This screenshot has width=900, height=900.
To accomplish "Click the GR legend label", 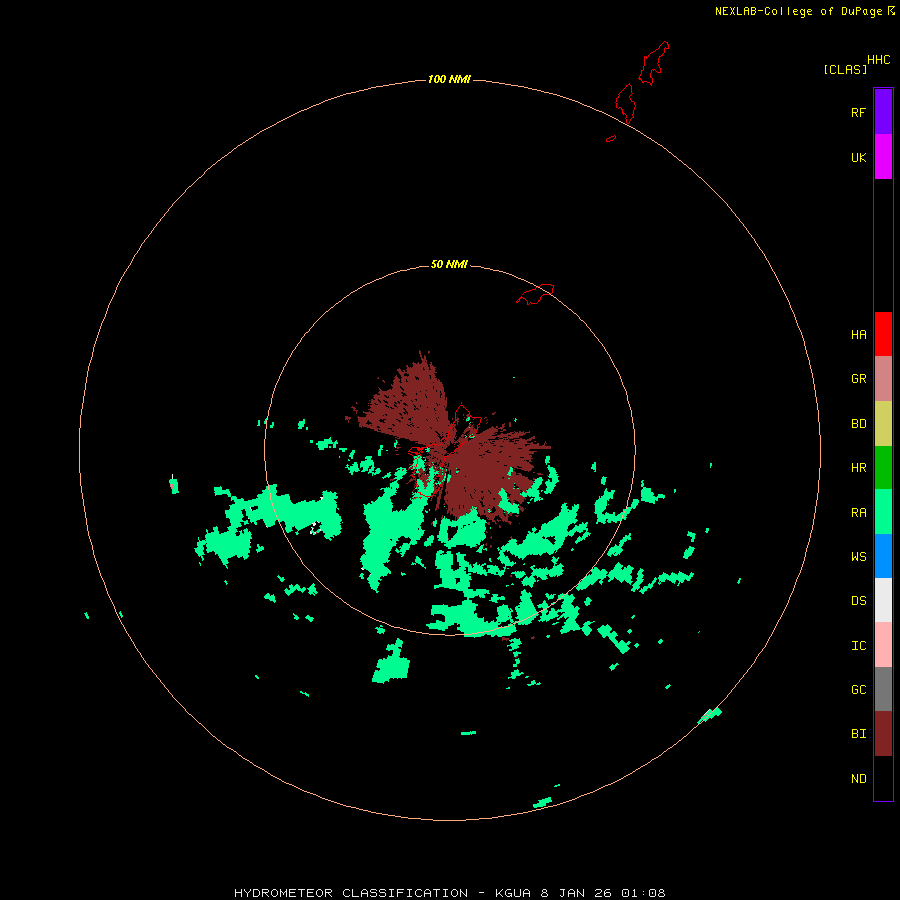I will click(x=858, y=379).
